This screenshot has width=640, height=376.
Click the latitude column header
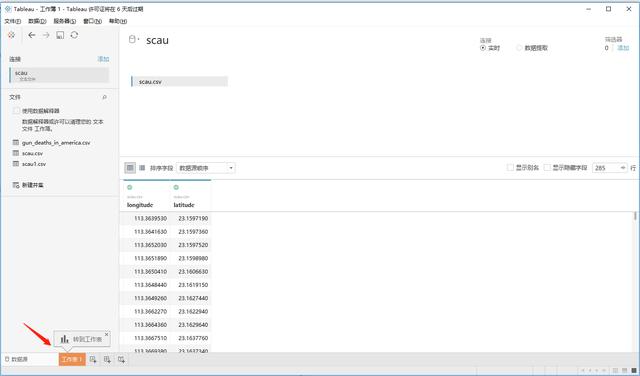184,205
